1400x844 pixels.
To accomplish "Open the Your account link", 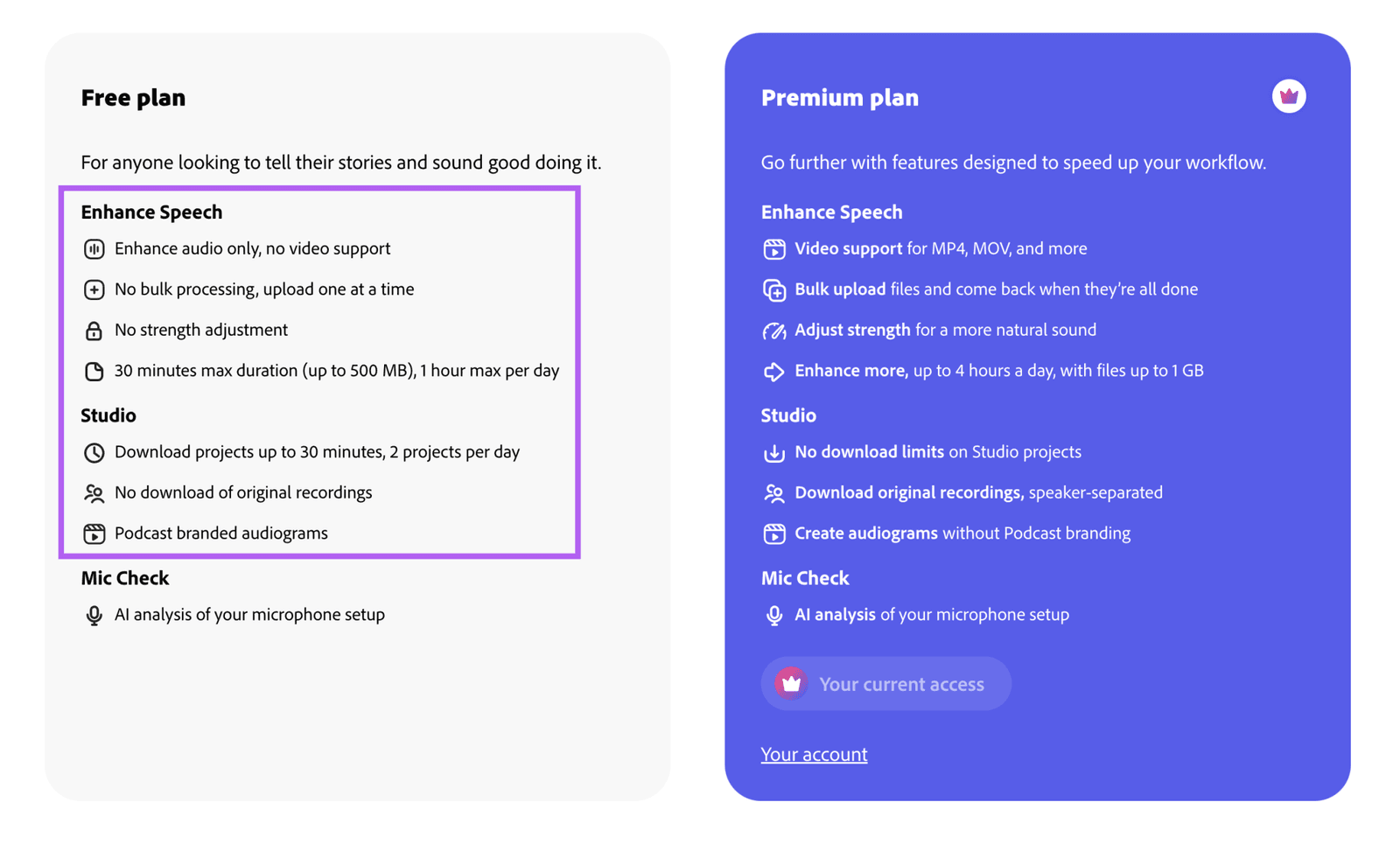I will (x=814, y=754).
